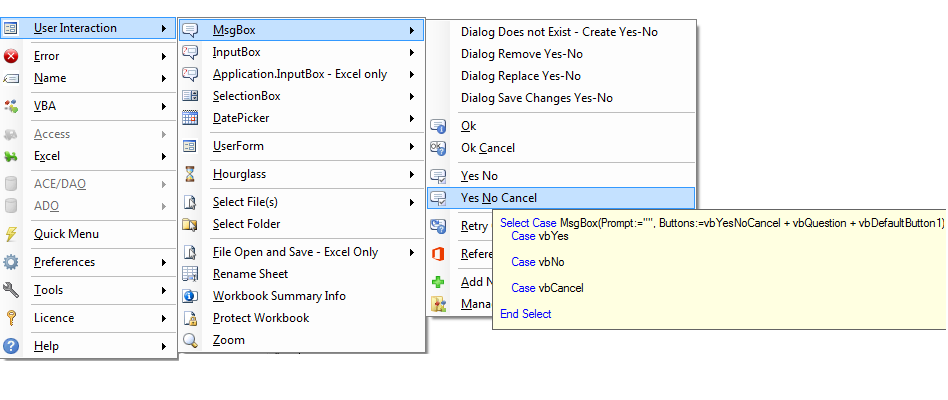This screenshot has width=948, height=400.
Task: Click the DatePicker calendar icon
Action: coord(191,118)
